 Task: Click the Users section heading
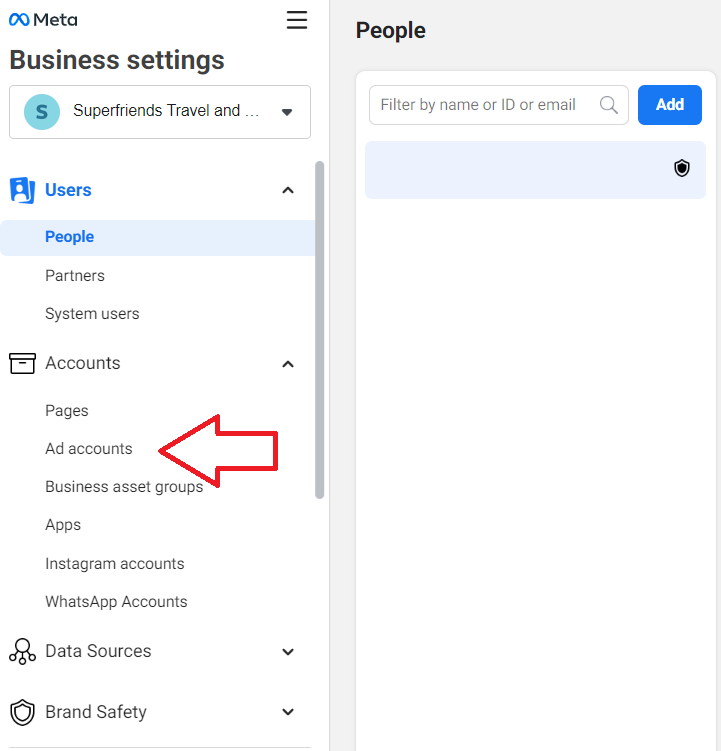pyautogui.click(x=68, y=190)
